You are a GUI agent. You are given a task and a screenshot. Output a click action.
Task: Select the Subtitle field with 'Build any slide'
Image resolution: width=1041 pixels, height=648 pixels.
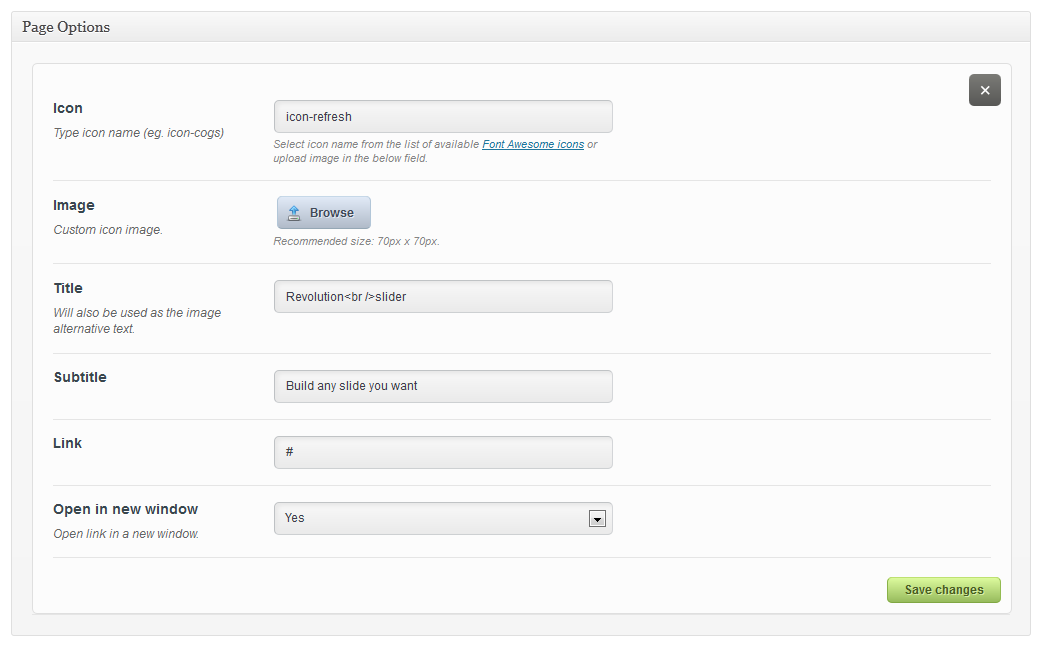tap(442, 386)
